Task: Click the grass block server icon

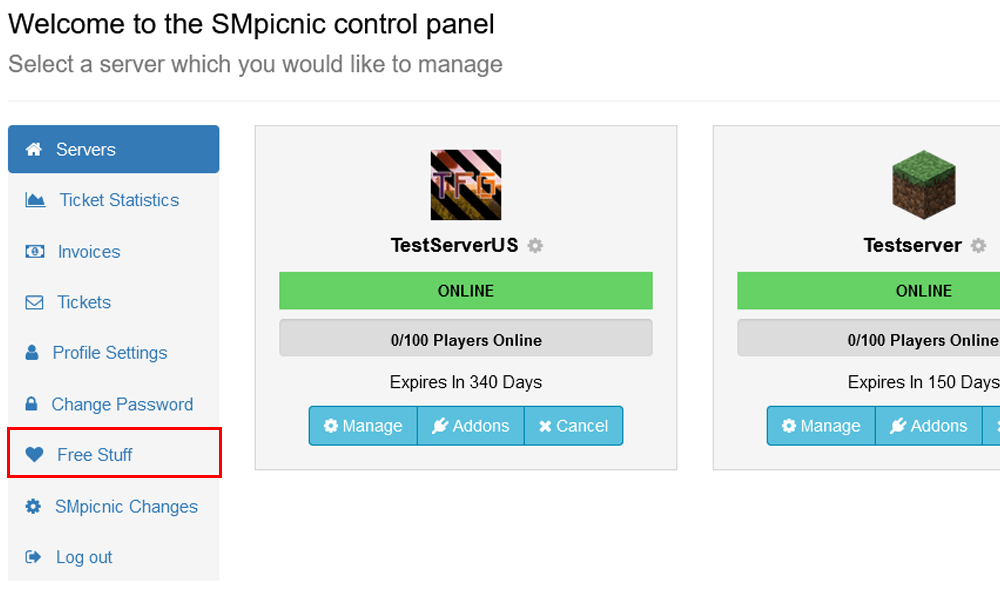Action: [x=923, y=185]
